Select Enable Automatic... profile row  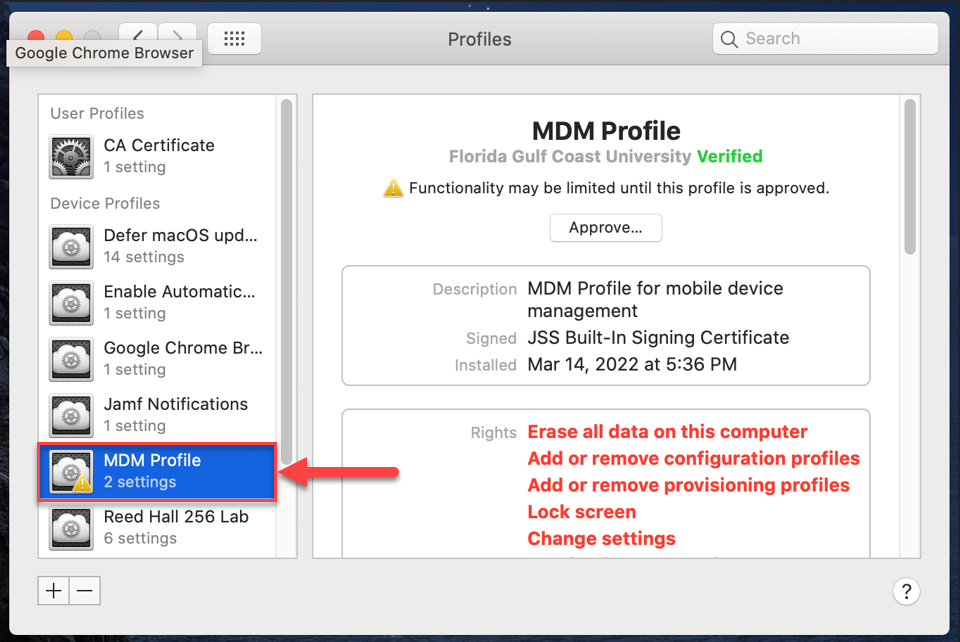click(x=158, y=302)
